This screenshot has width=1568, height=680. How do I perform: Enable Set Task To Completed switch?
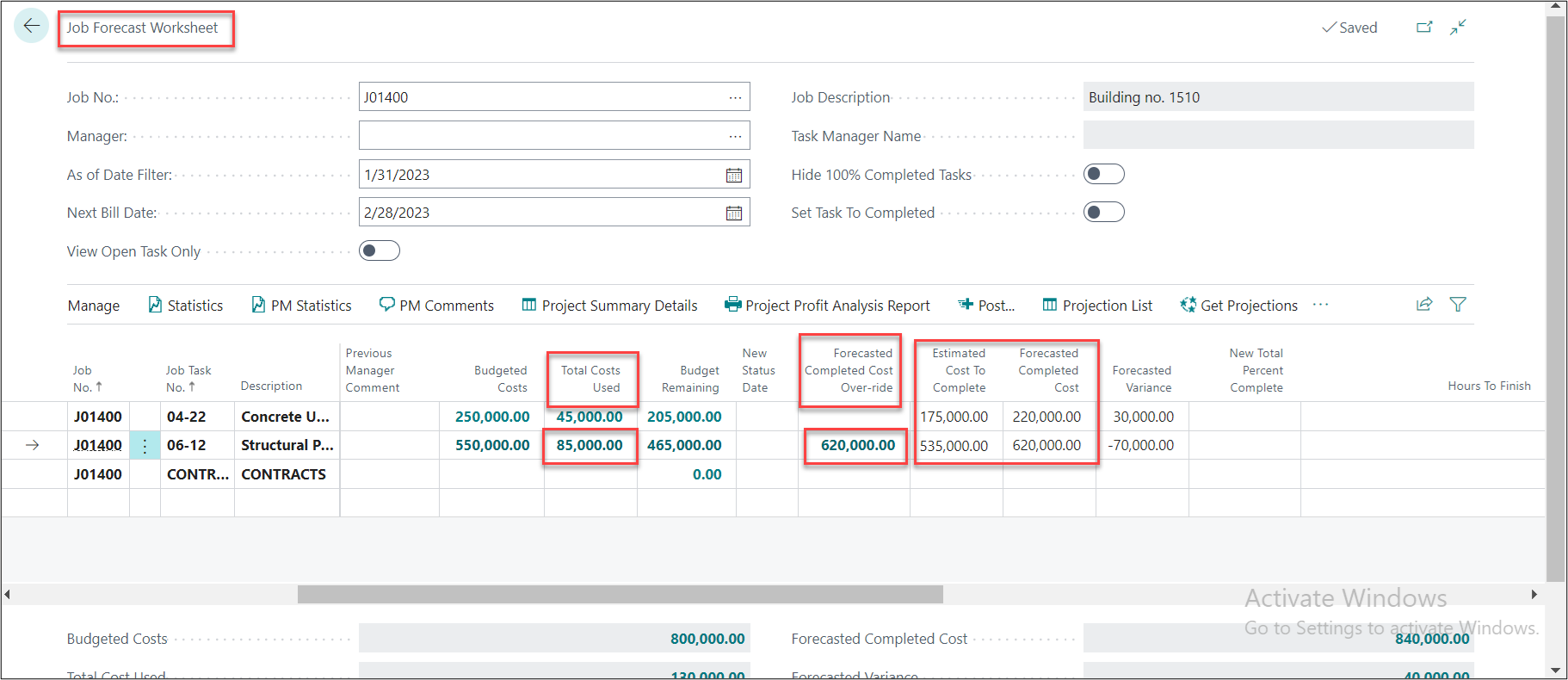coord(1103,212)
